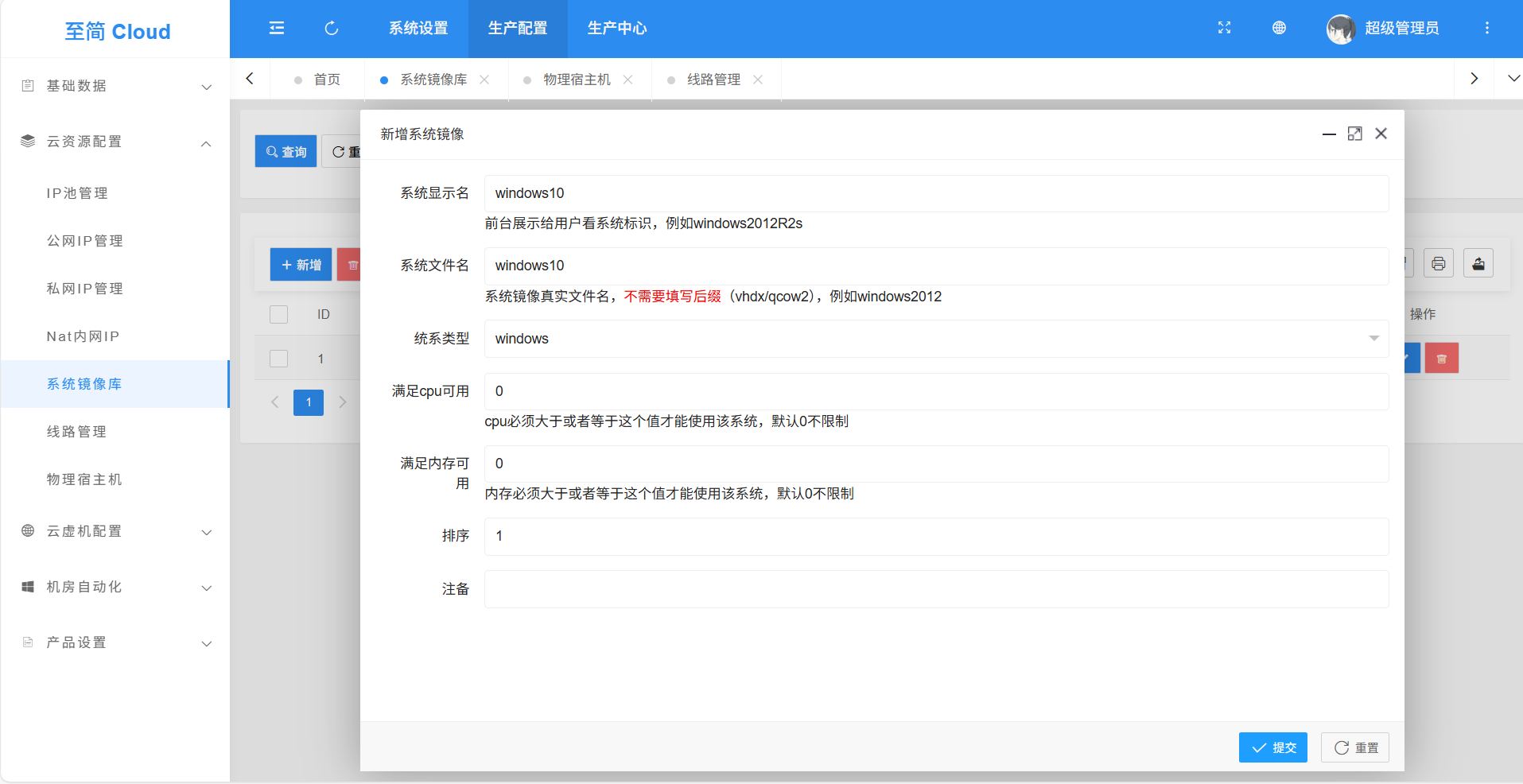The height and width of the screenshot is (784, 1523).
Task: Expand the 机房自动化 sidebar section
Action: pos(116,587)
